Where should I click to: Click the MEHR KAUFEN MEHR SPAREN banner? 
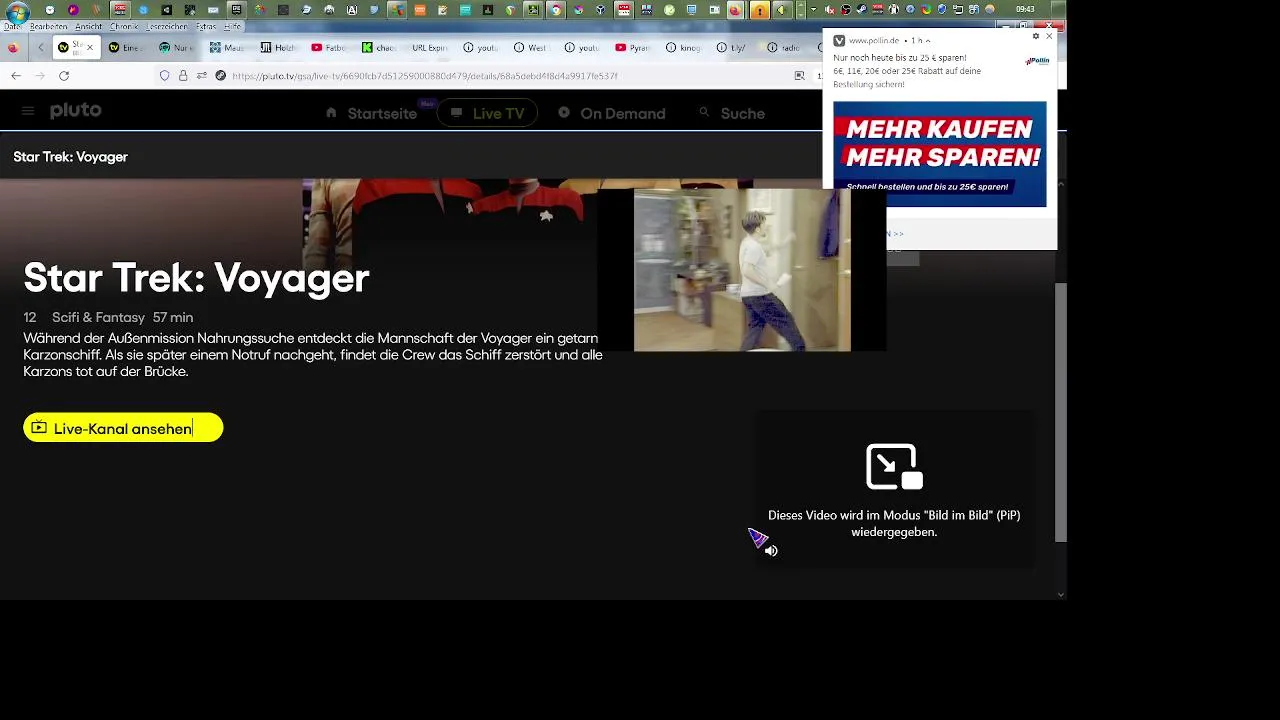[940, 154]
